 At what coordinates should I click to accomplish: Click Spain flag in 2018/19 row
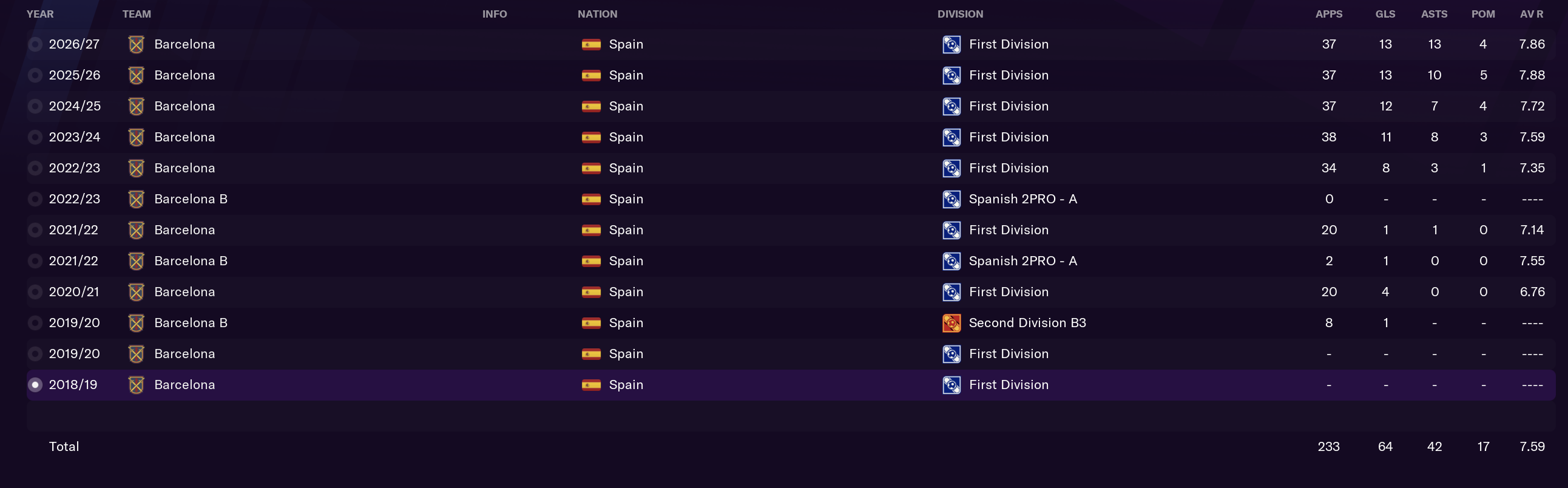pos(591,385)
